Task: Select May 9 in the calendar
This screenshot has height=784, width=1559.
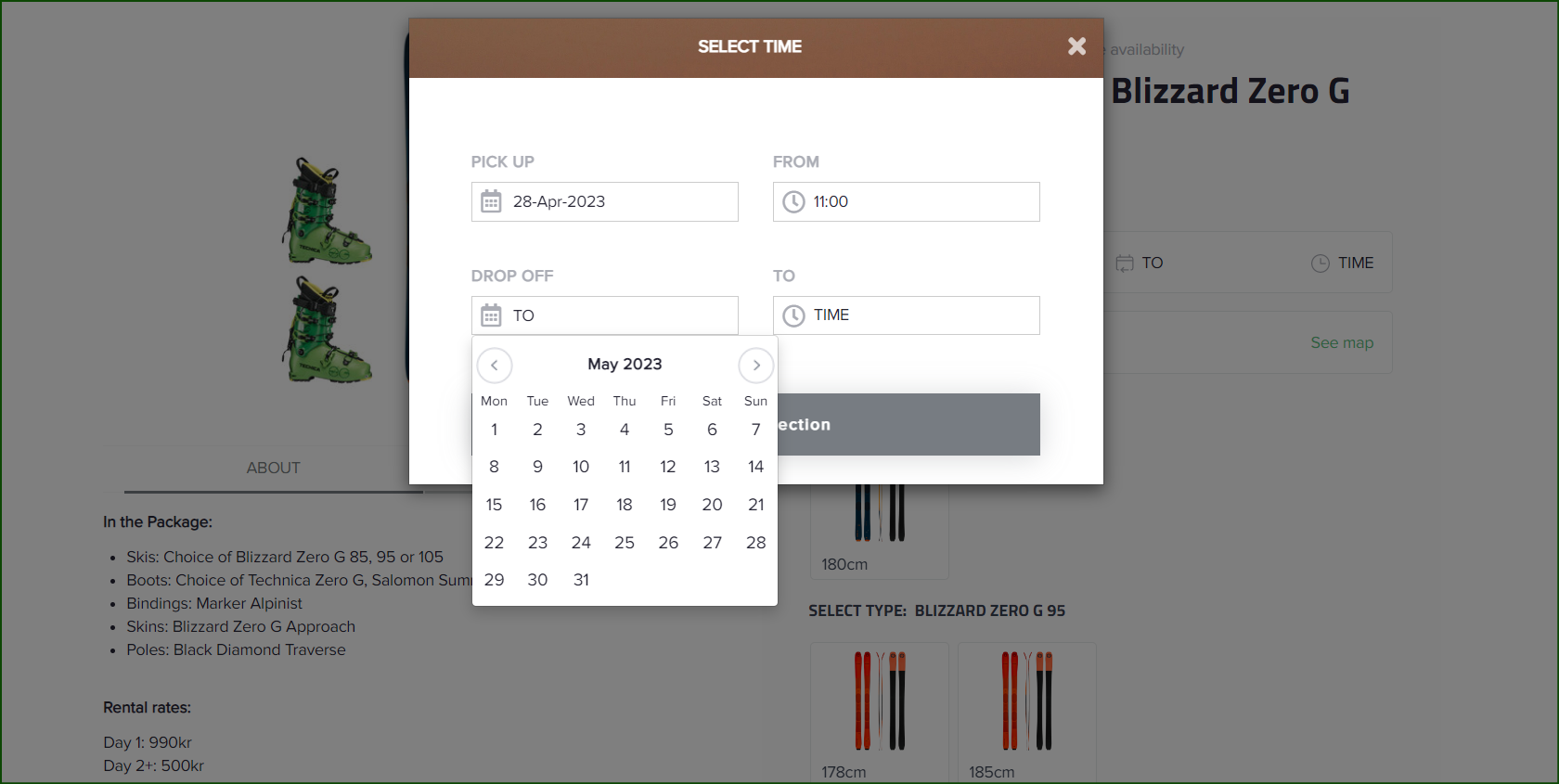Action: (537, 467)
